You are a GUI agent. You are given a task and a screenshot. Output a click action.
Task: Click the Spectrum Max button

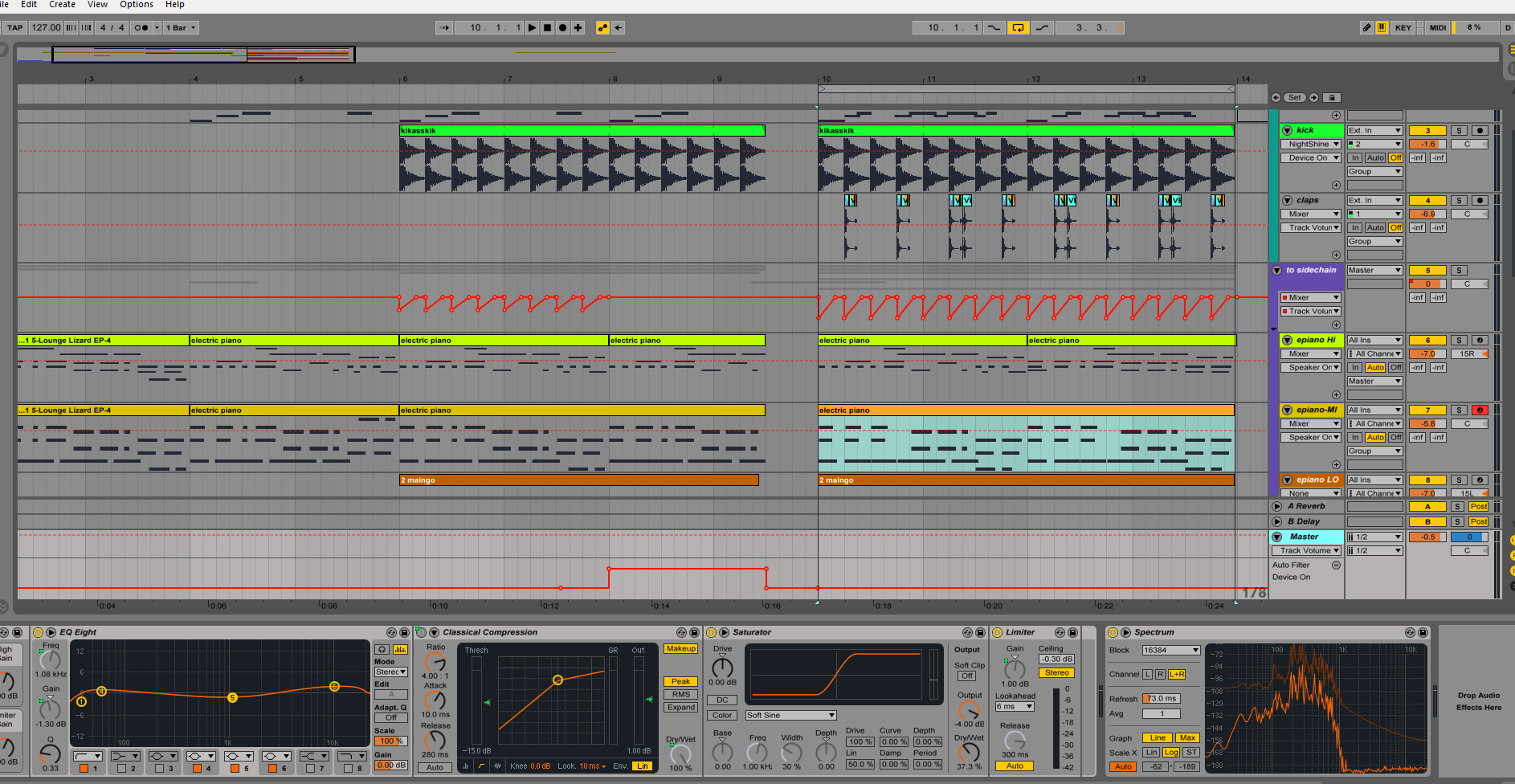[x=1187, y=737]
